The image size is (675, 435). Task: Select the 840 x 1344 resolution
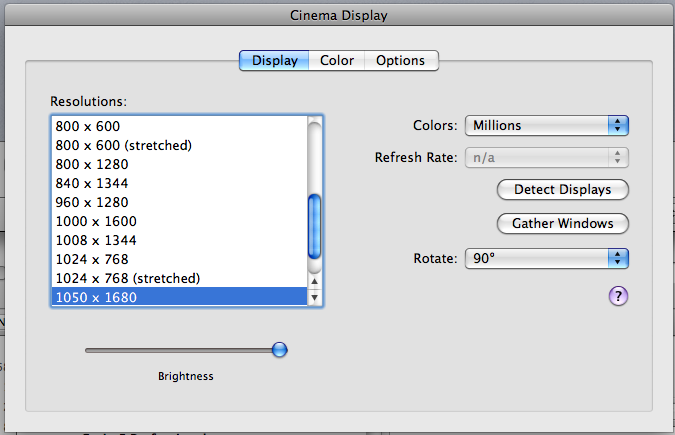pyautogui.click(x=180, y=183)
